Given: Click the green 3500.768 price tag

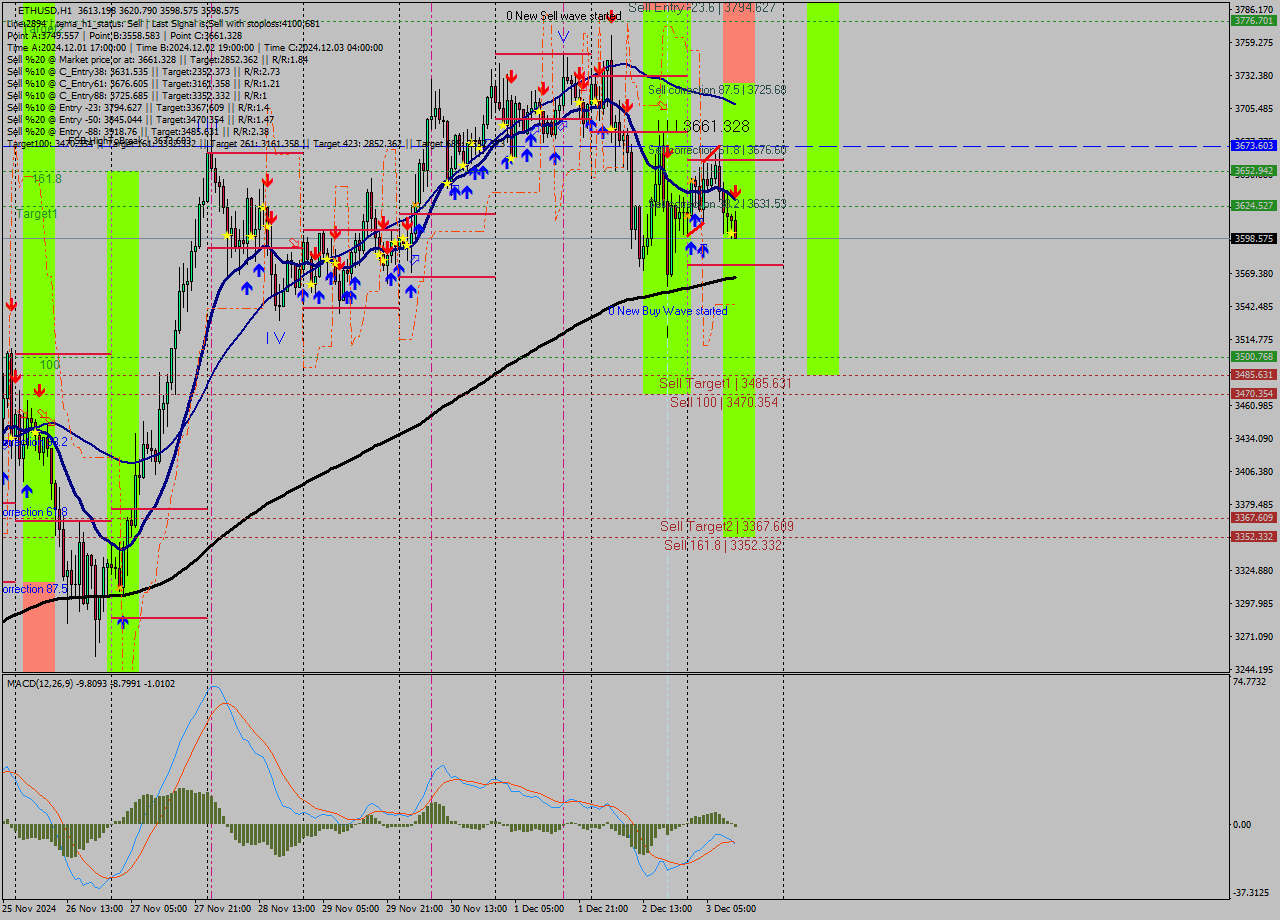Looking at the screenshot, I should tap(1253, 356).
